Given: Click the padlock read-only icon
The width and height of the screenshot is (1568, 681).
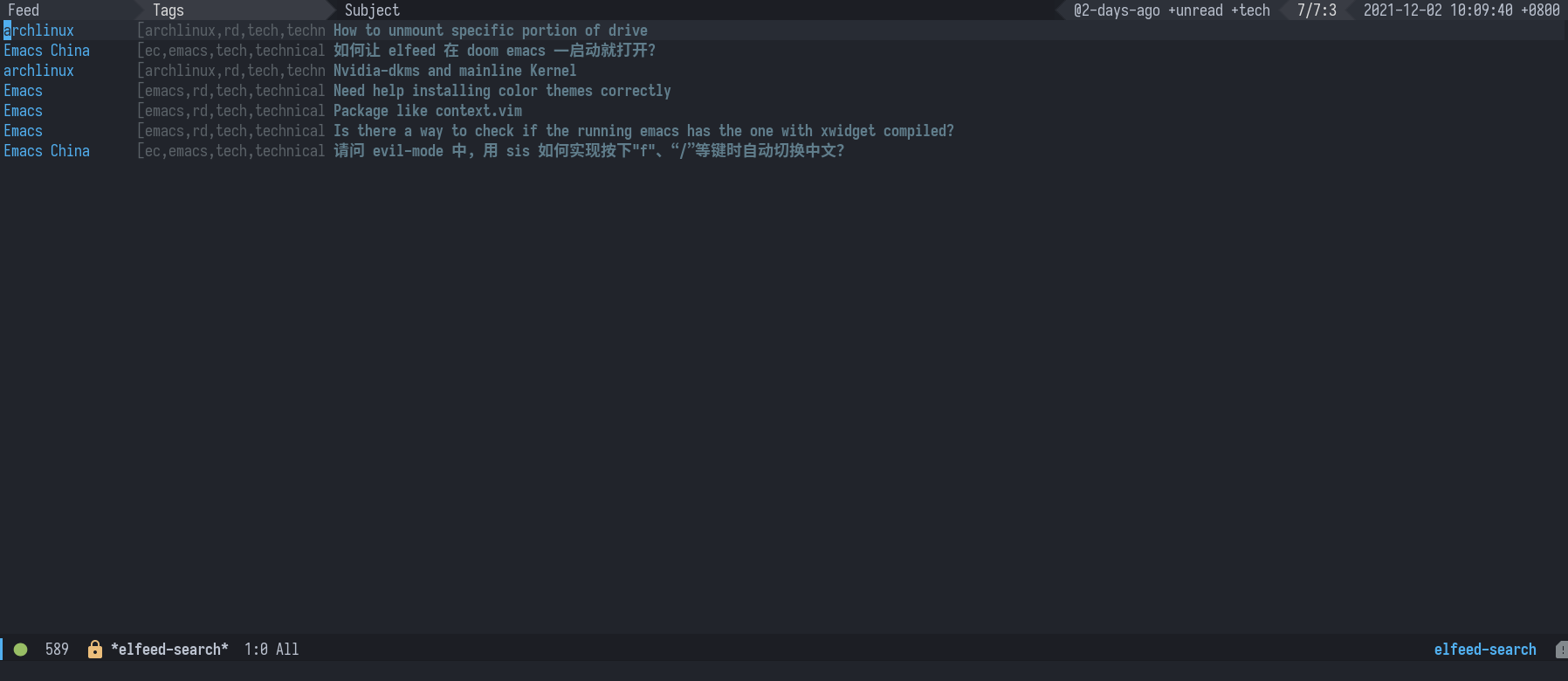Looking at the screenshot, I should coord(95,649).
